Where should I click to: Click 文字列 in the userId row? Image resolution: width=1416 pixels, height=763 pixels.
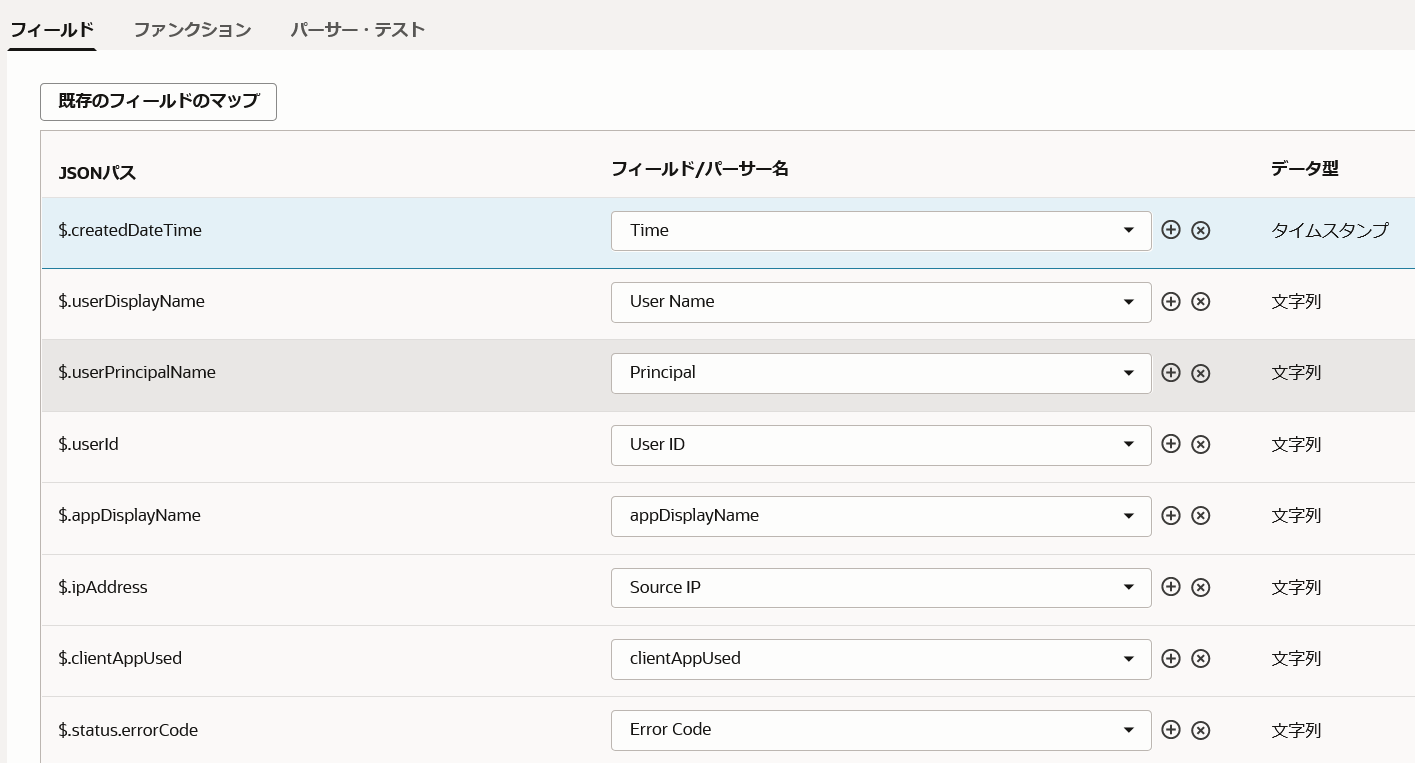click(x=1296, y=444)
